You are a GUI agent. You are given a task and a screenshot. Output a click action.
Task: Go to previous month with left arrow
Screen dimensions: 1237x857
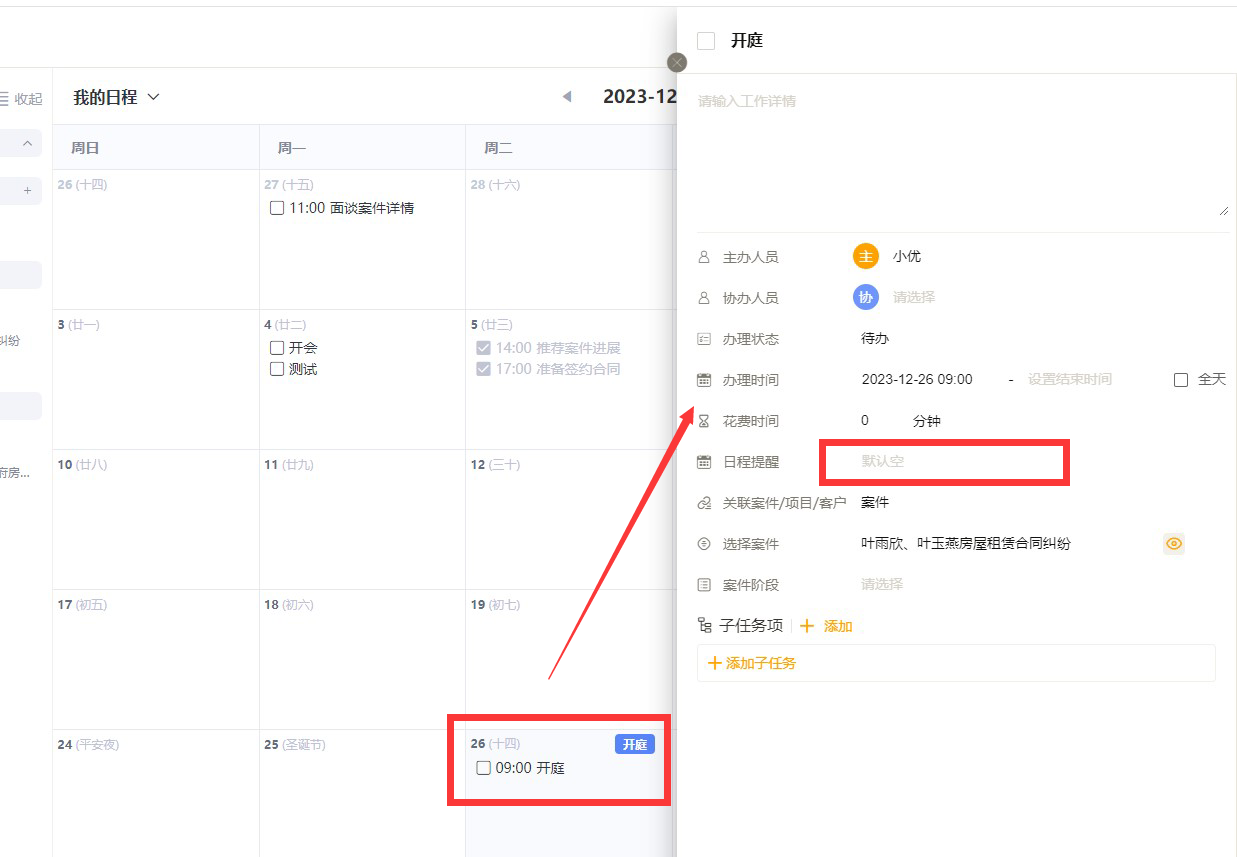click(x=567, y=97)
